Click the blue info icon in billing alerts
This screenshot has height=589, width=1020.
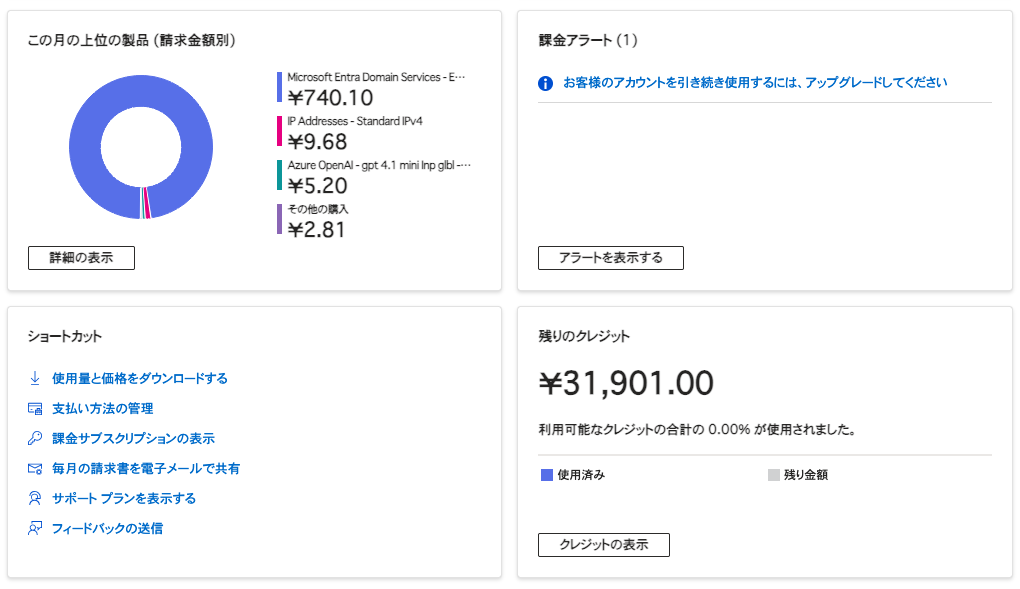point(545,83)
